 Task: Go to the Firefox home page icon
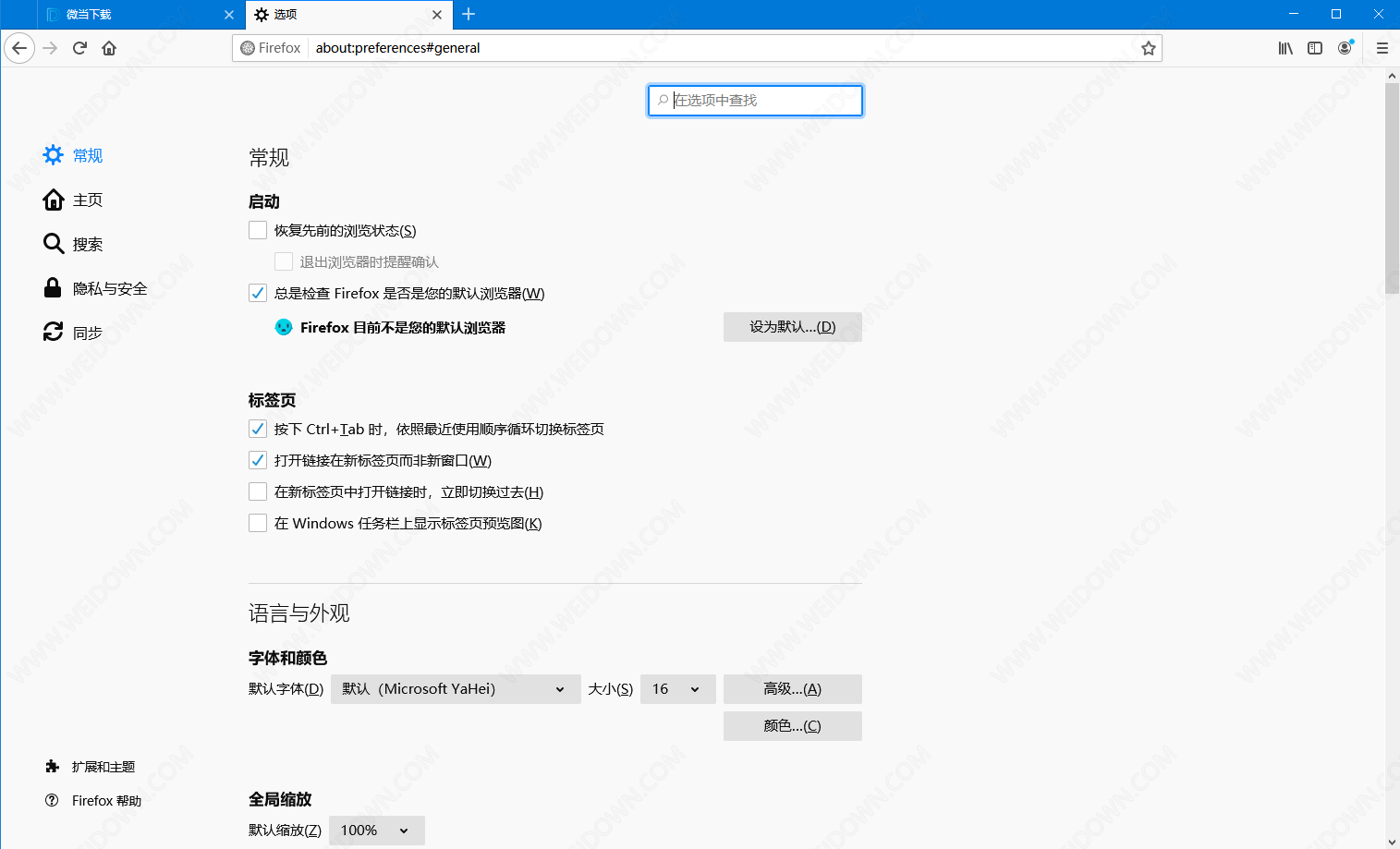coord(109,48)
